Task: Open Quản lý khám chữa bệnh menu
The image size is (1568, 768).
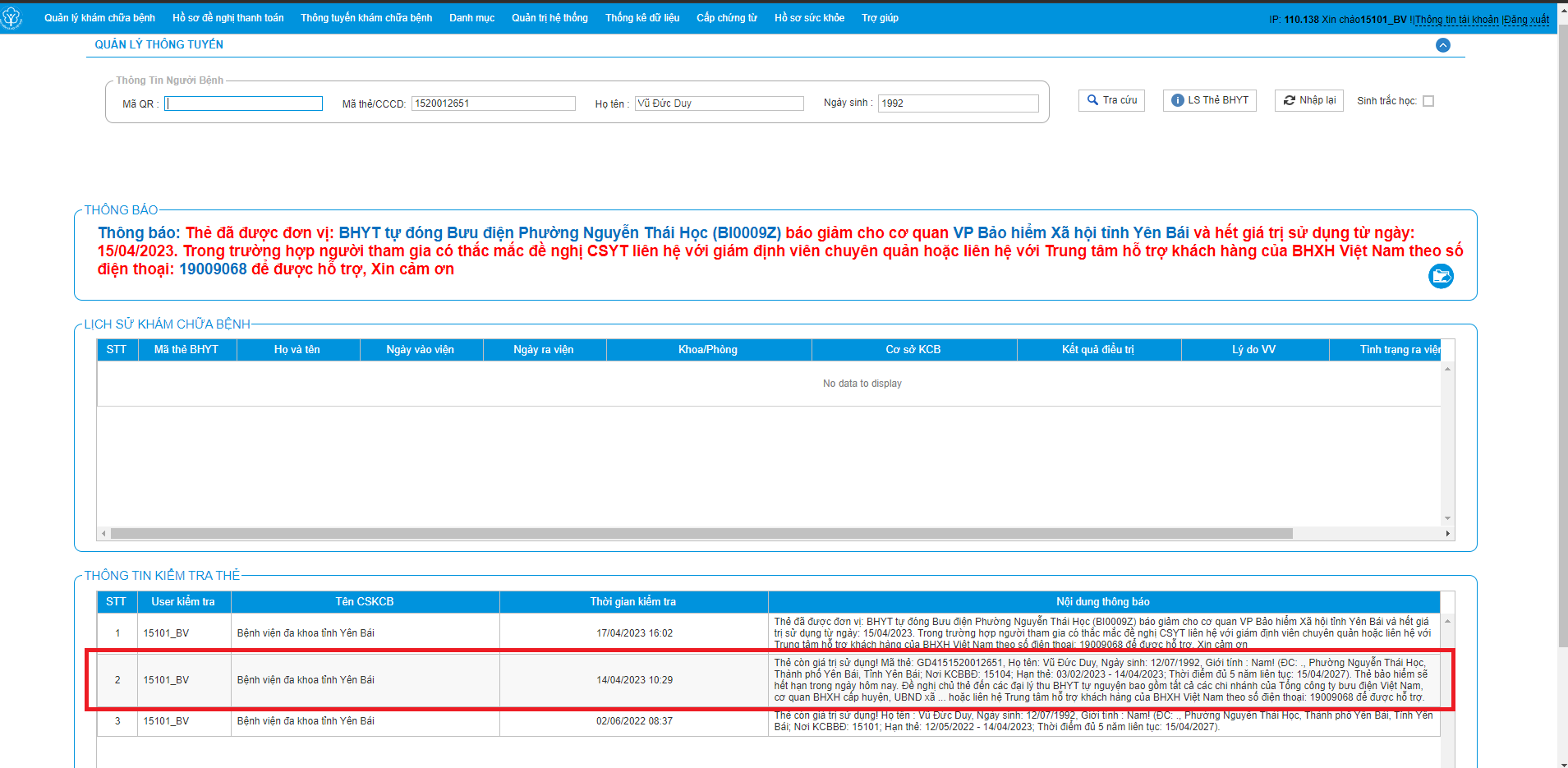Action: click(99, 18)
